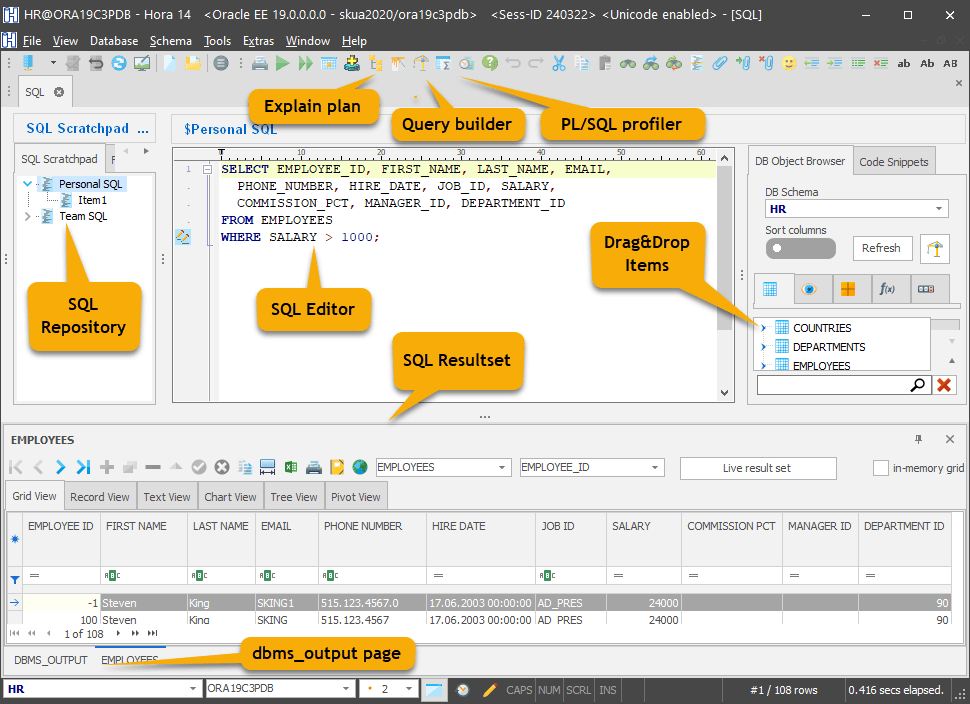Export the result grid to Excel

click(x=291, y=466)
